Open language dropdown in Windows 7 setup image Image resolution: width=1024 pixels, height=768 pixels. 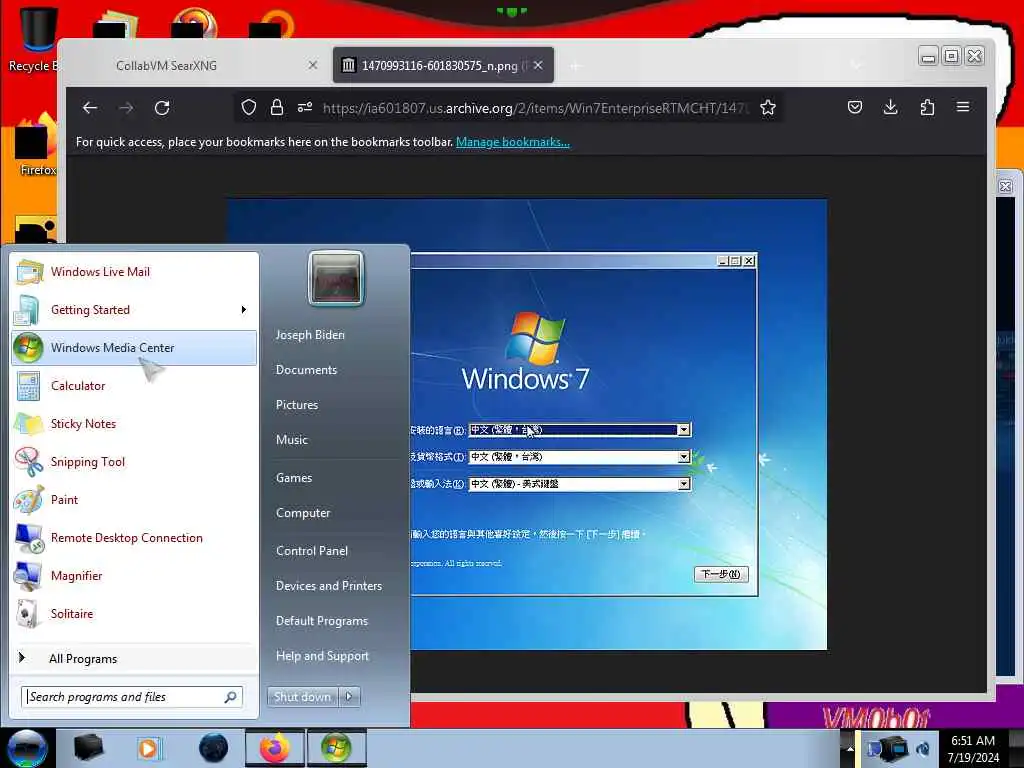(683, 430)
